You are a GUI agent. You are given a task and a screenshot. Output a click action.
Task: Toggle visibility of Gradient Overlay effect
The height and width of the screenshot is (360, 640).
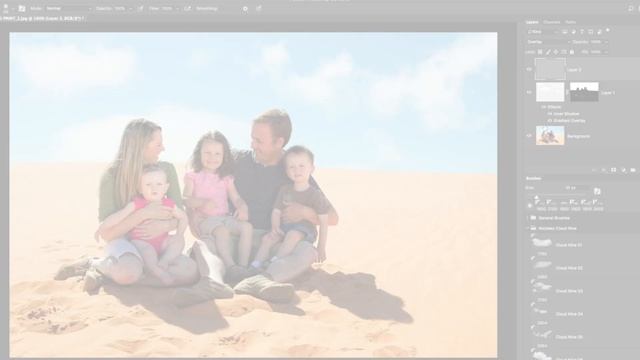coord(550,121)
